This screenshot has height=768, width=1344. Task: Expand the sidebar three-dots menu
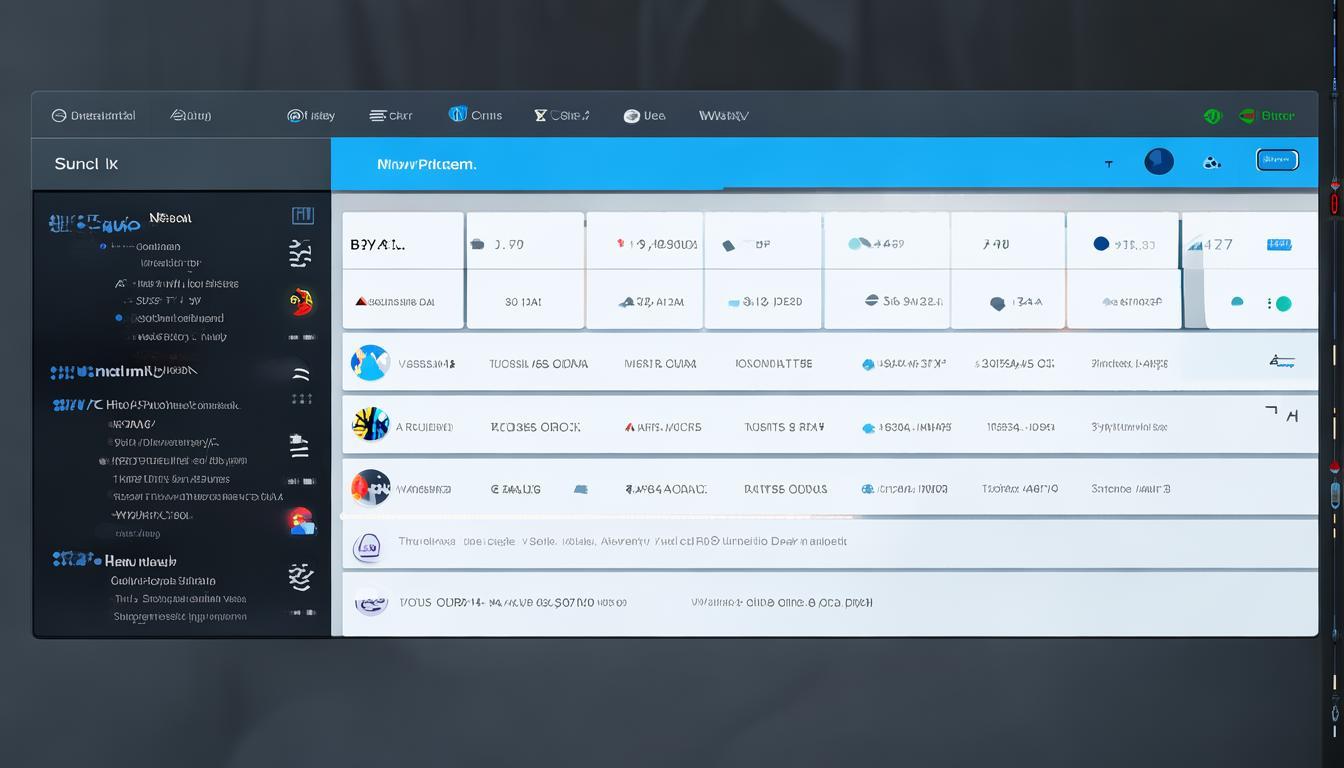tap(301, 399)
